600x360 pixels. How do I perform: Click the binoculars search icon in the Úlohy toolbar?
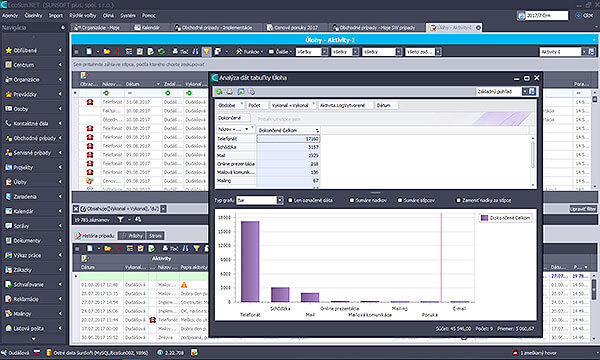[196, 51]
